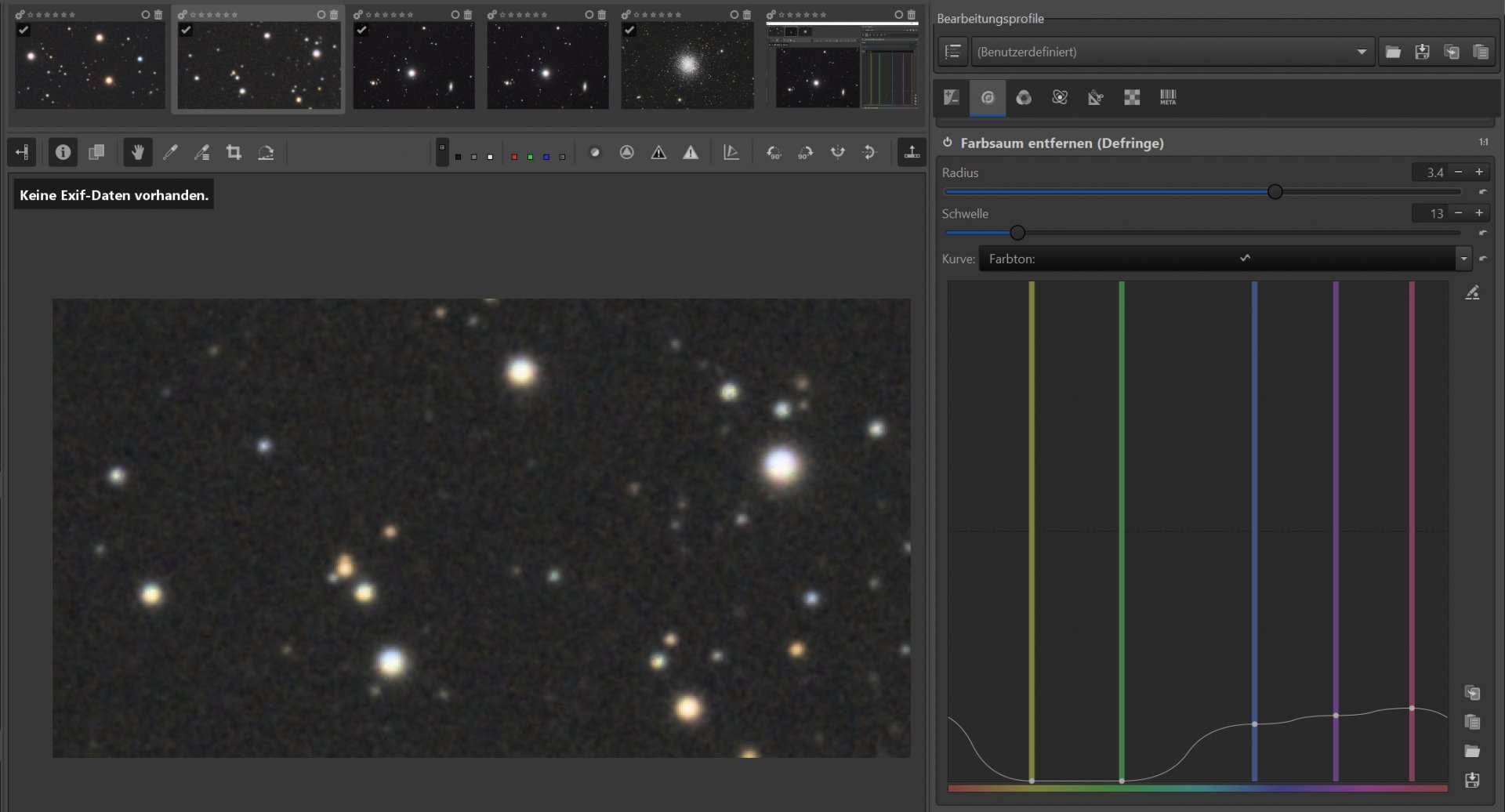
Task: Open the Exposure tab icon
Action: coord(952,97)
